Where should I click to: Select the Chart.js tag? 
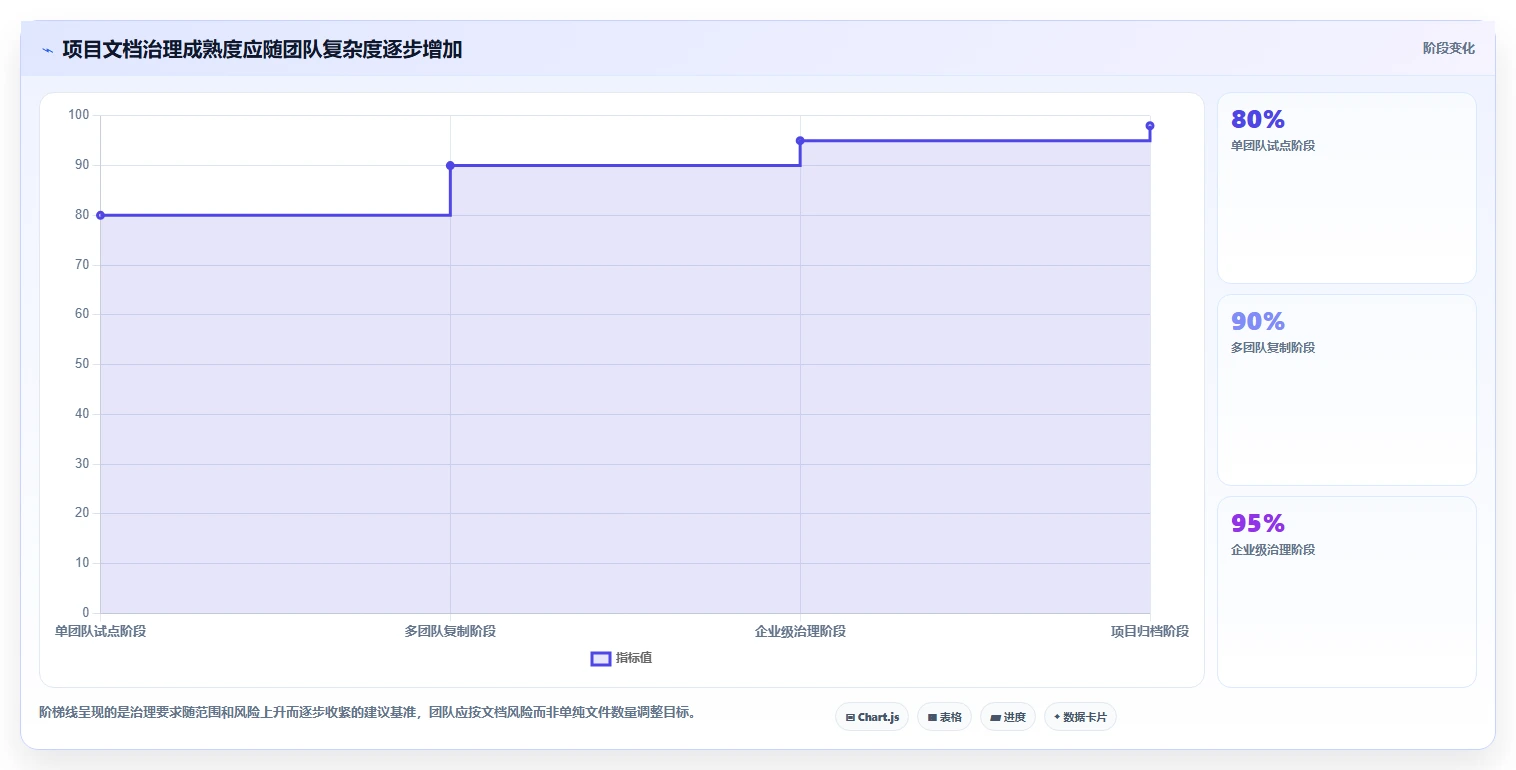[x=872, y=717]
